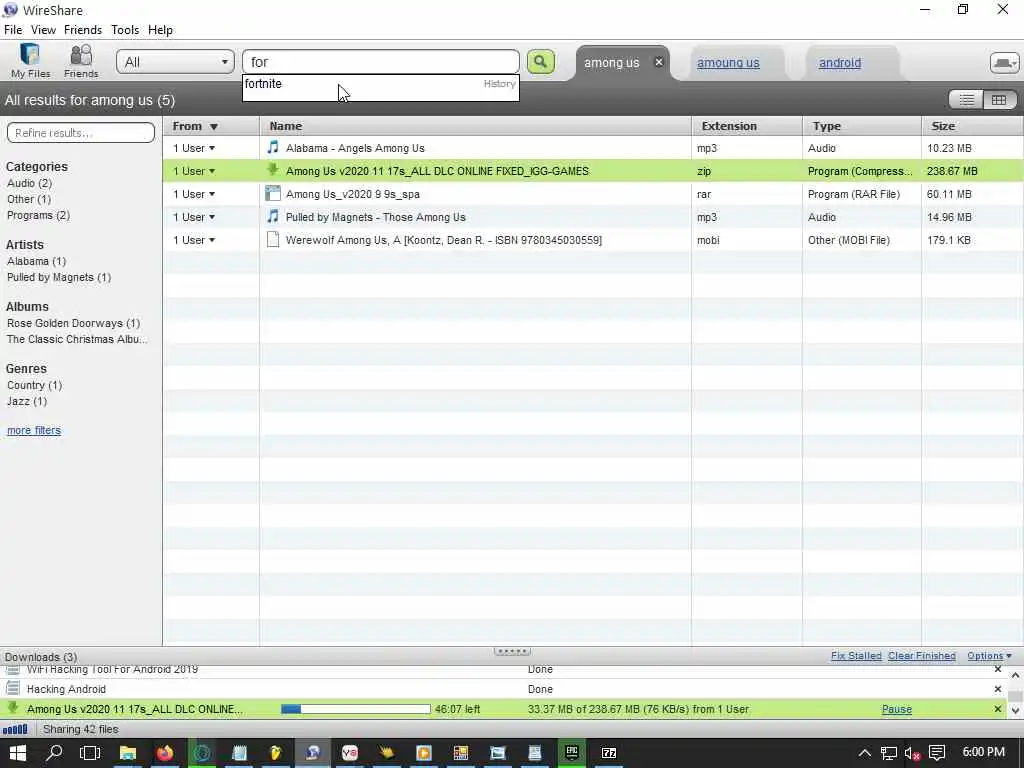Viewport: 1024px width, 768px height.
Task: Open the 7-Zip taskbar icon
Action: [x=609, y=753]
